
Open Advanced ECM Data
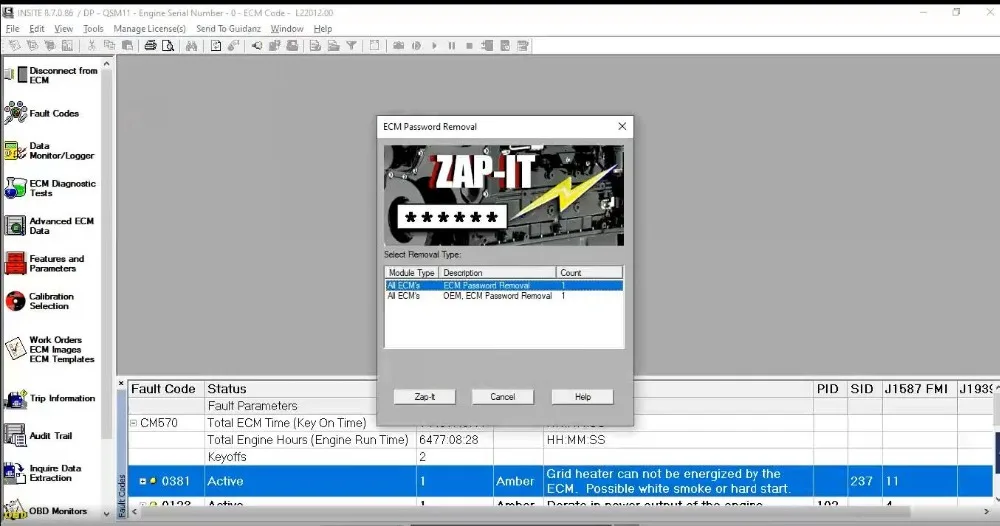pos(49,226)
